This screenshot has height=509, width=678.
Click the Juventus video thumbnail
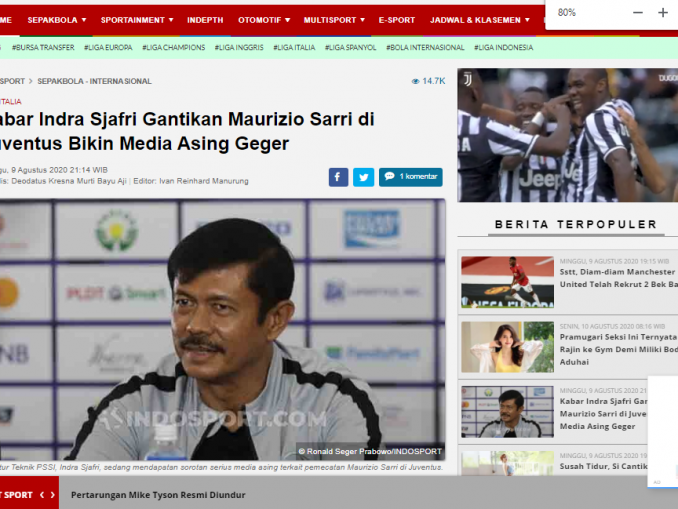tap(568, 135)
